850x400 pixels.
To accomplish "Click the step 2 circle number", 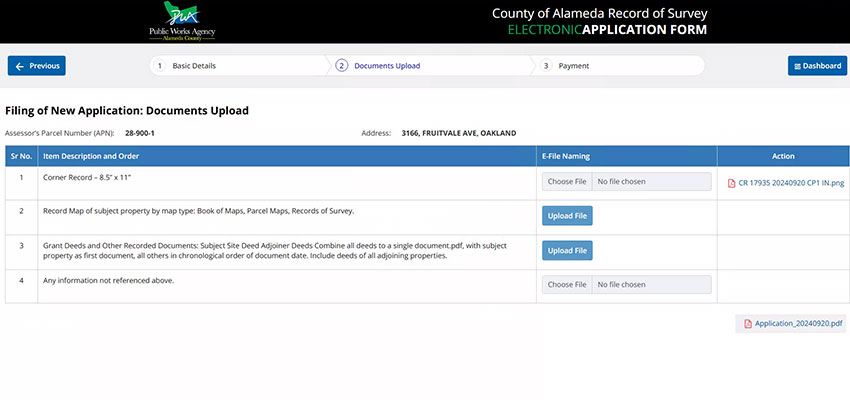I will click(x=342, y=66).
